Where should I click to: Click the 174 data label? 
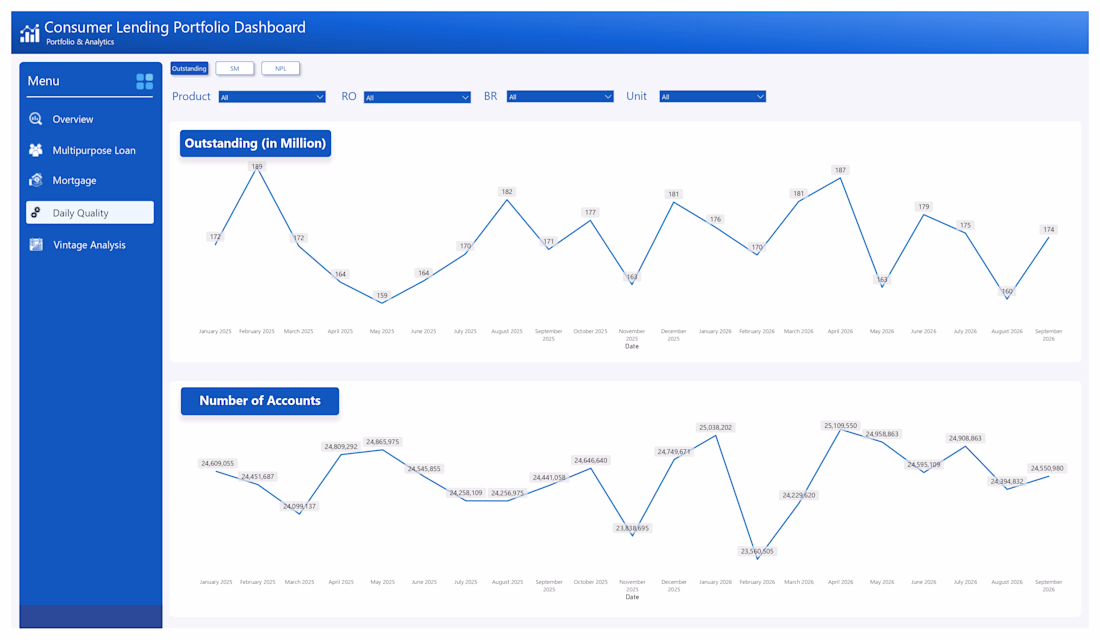point(1048,229)
